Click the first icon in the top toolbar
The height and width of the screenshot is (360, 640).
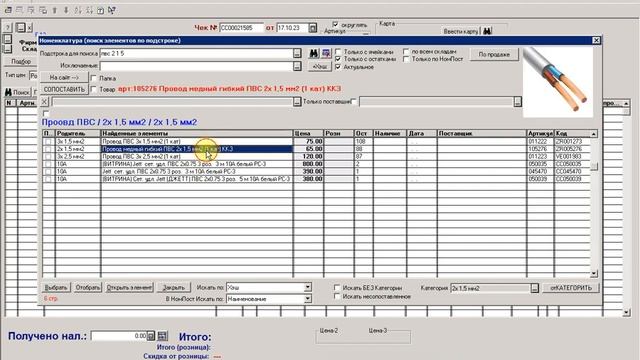click(8, 10)
